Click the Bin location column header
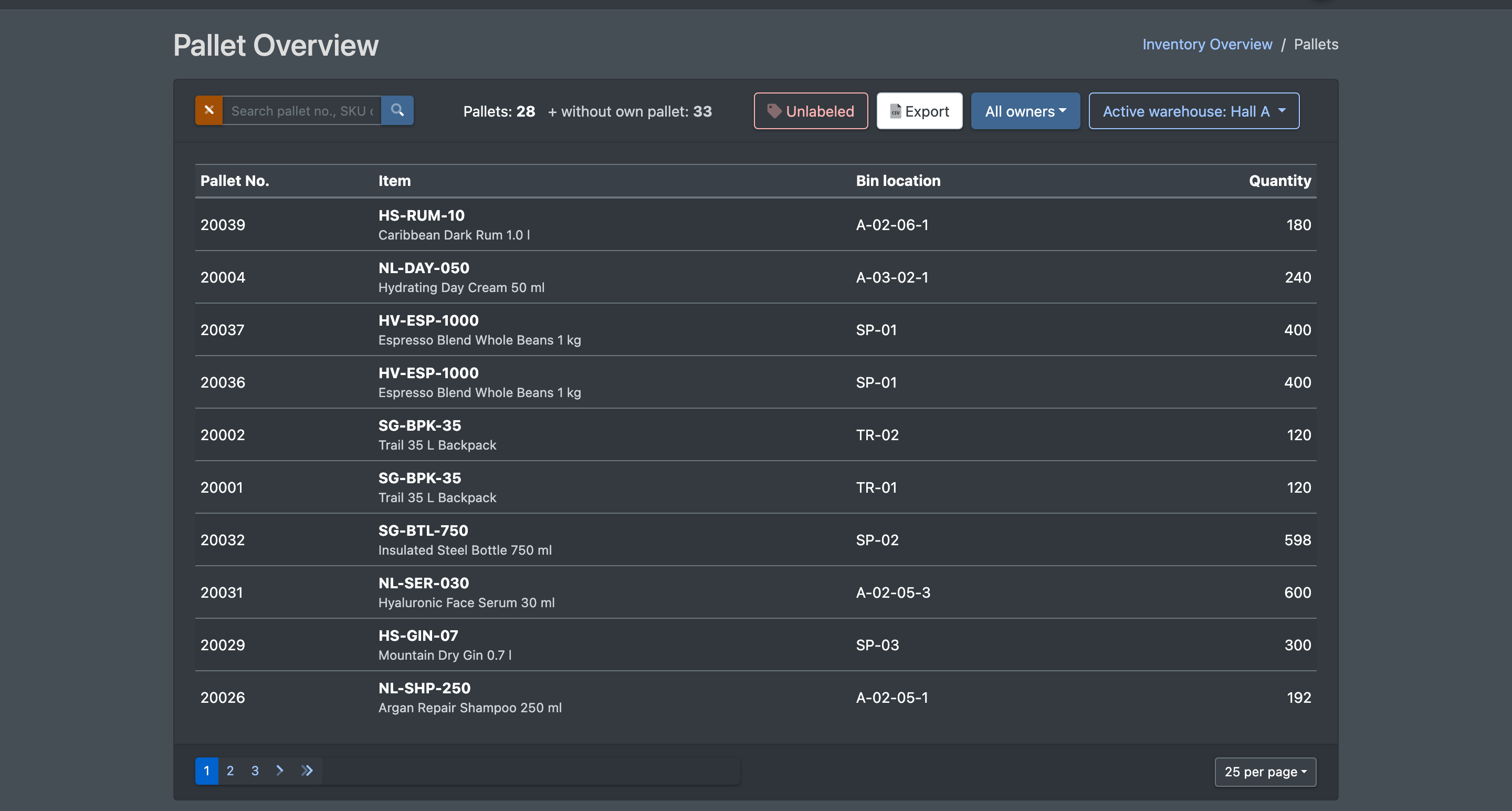1512x811 pixels. (x=898, y=181)
